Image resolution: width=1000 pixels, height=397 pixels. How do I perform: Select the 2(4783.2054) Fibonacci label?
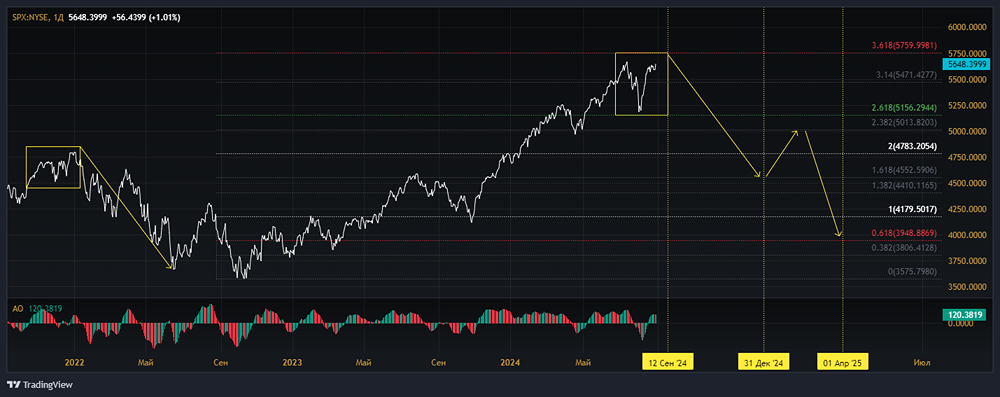pyautogui.click(x=912, y=146)
